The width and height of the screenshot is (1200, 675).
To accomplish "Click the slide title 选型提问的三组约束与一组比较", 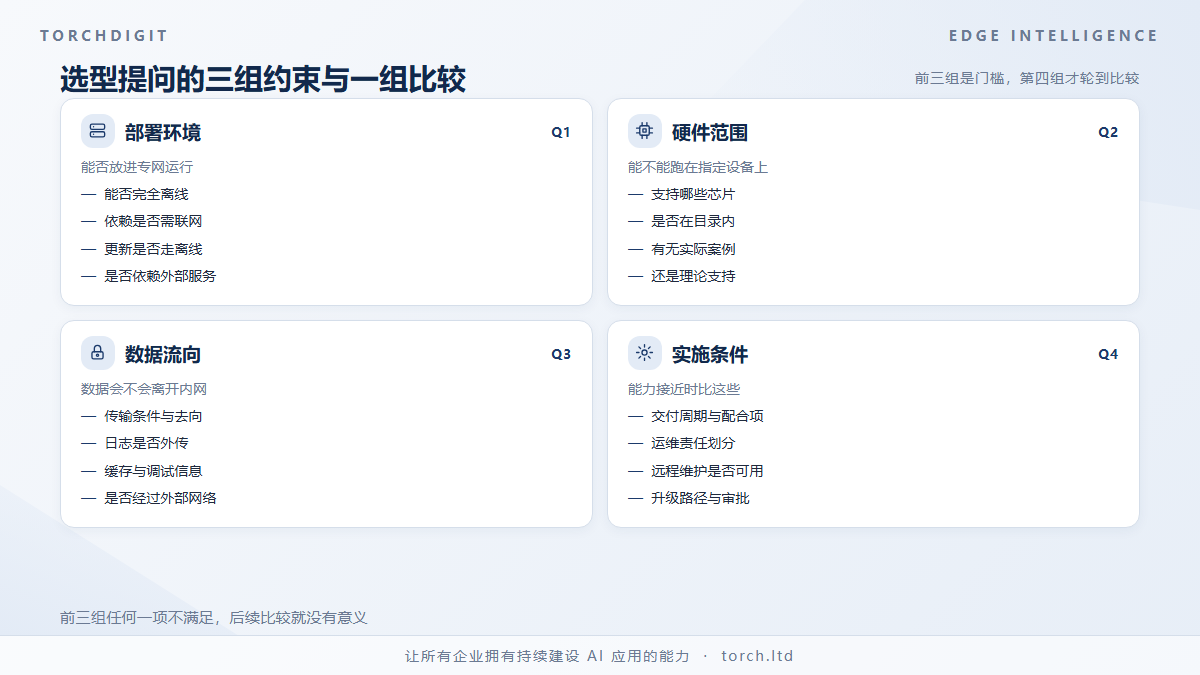I will coord(263,79).
